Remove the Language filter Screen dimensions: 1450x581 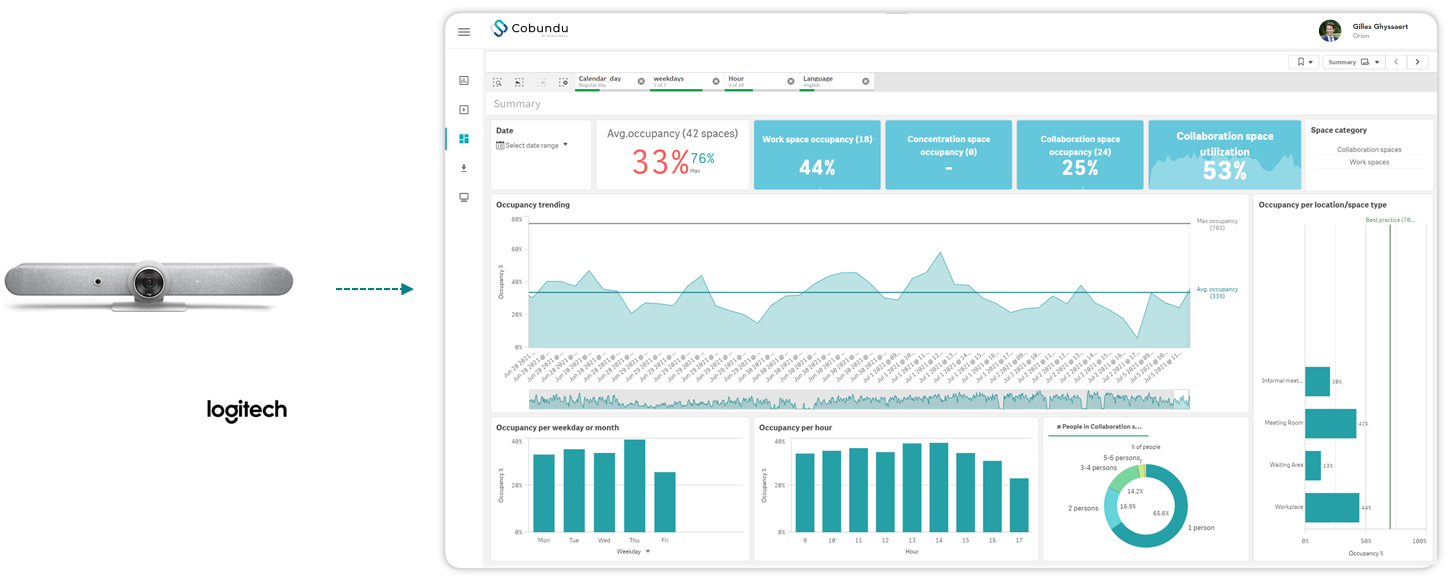(x=866, y=81)
